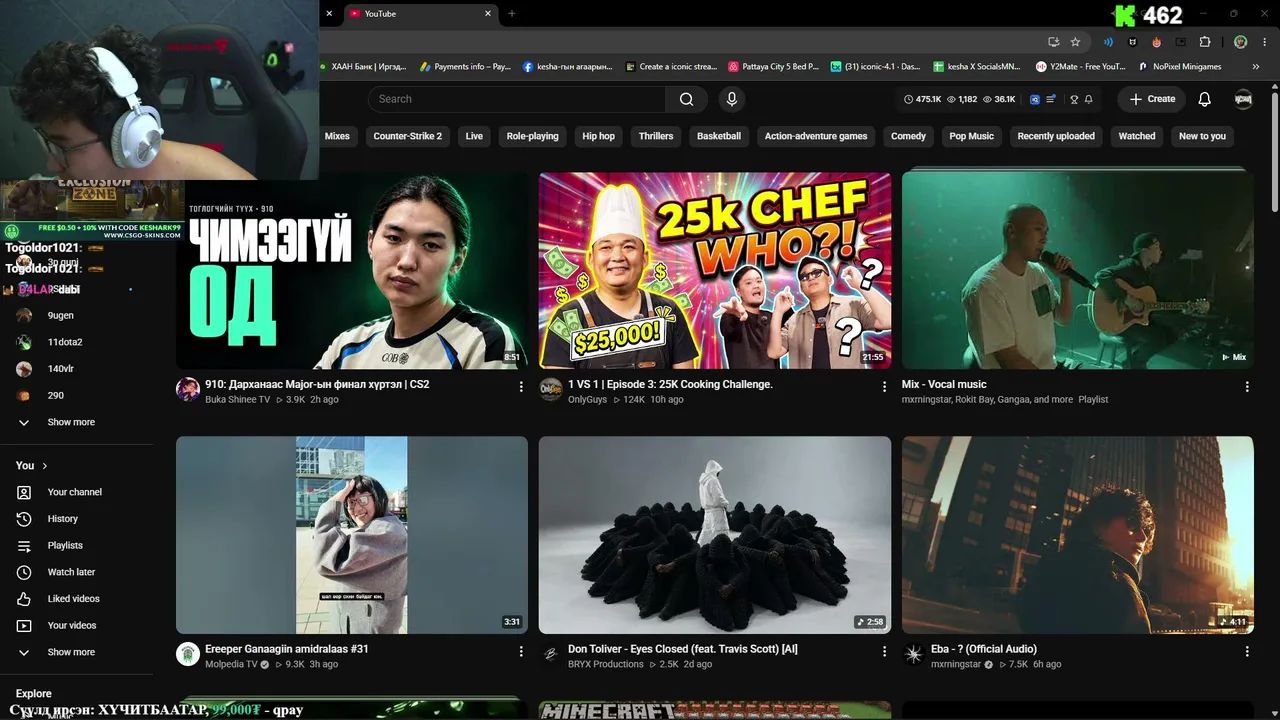This screenshot has width=1280, height=720.
Task: Open the Buka Shinee TV channel link
Action: 237,400
